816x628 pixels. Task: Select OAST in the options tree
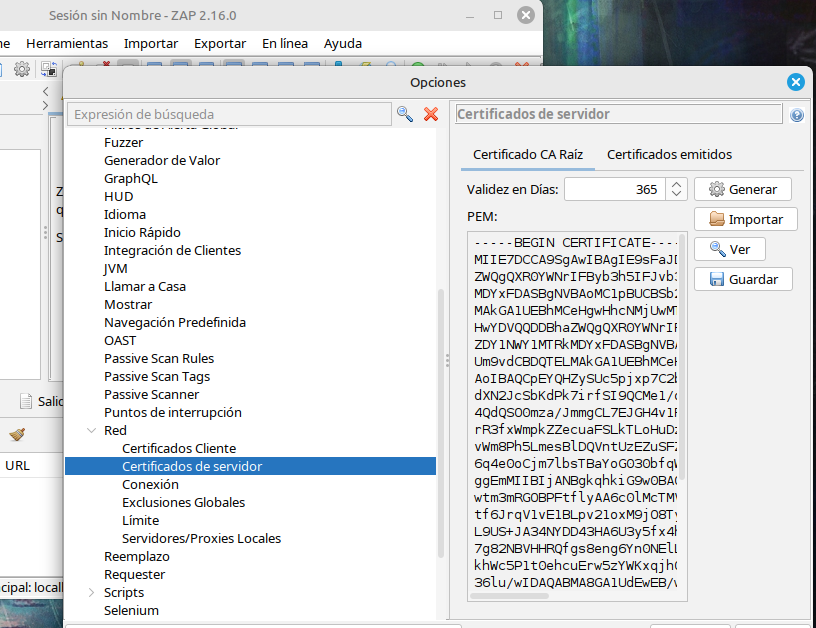[120, 340]
